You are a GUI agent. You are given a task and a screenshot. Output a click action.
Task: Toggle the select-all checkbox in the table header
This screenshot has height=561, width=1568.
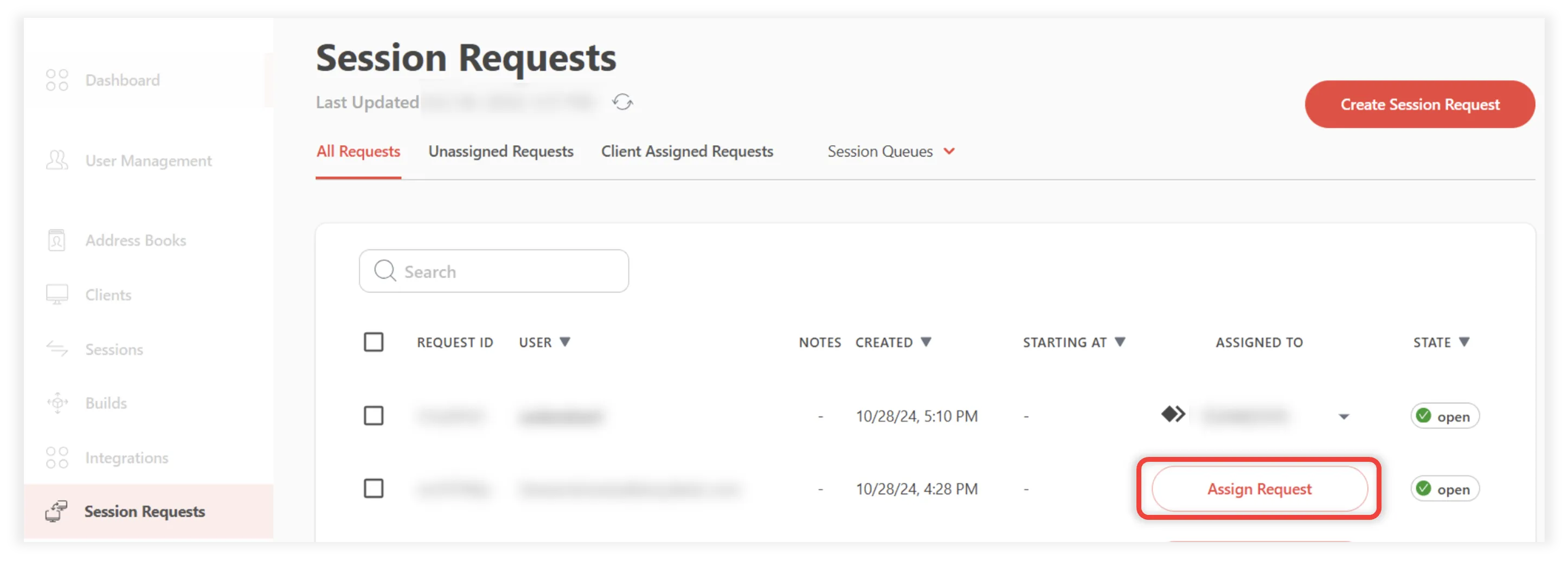[374, 342]
